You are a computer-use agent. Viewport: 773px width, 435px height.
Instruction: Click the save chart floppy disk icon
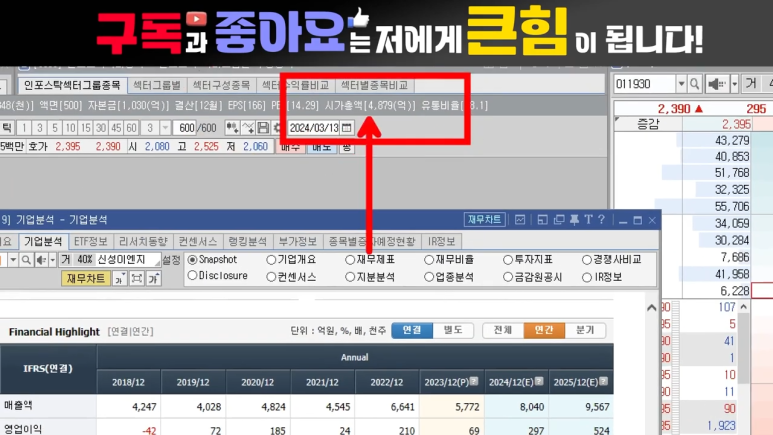(263, 128)
